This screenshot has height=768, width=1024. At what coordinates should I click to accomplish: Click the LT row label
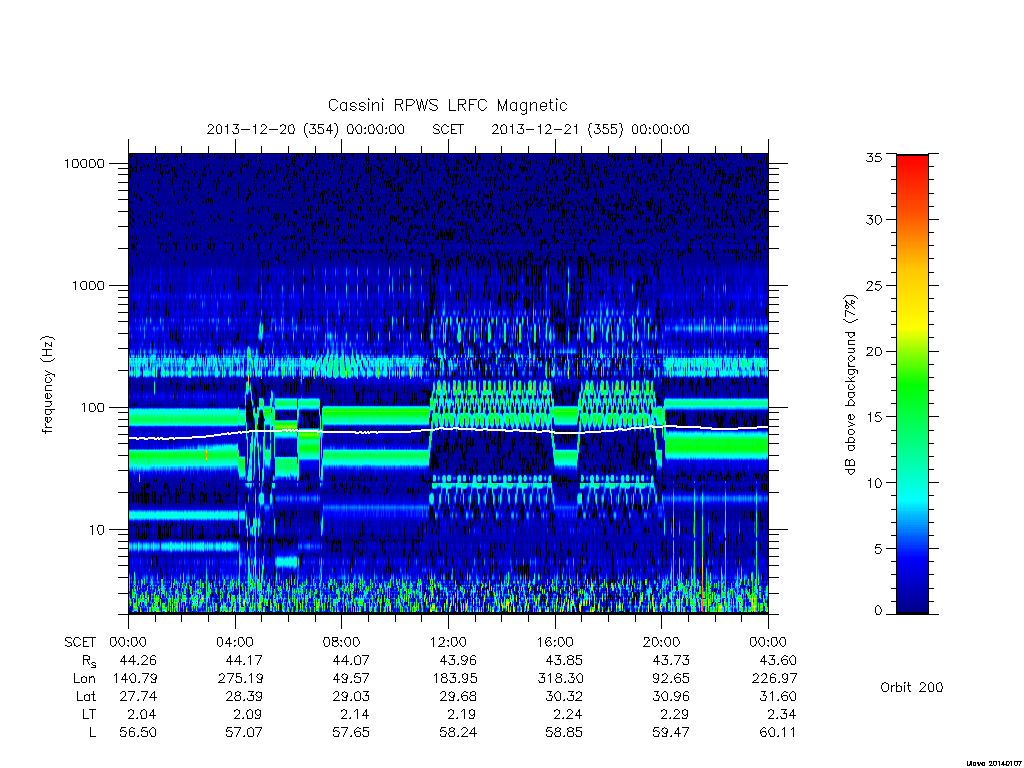click(x=89, y=714)
